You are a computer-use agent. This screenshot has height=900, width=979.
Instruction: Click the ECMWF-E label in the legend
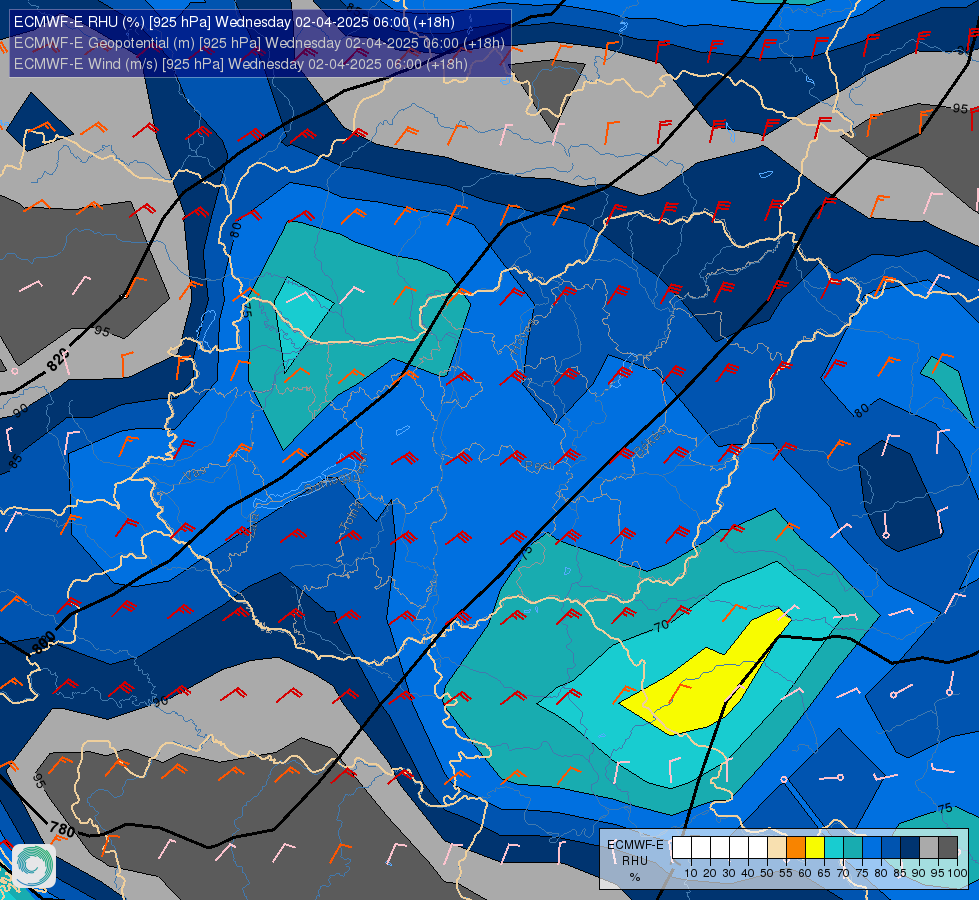click(x=636, y=845)
